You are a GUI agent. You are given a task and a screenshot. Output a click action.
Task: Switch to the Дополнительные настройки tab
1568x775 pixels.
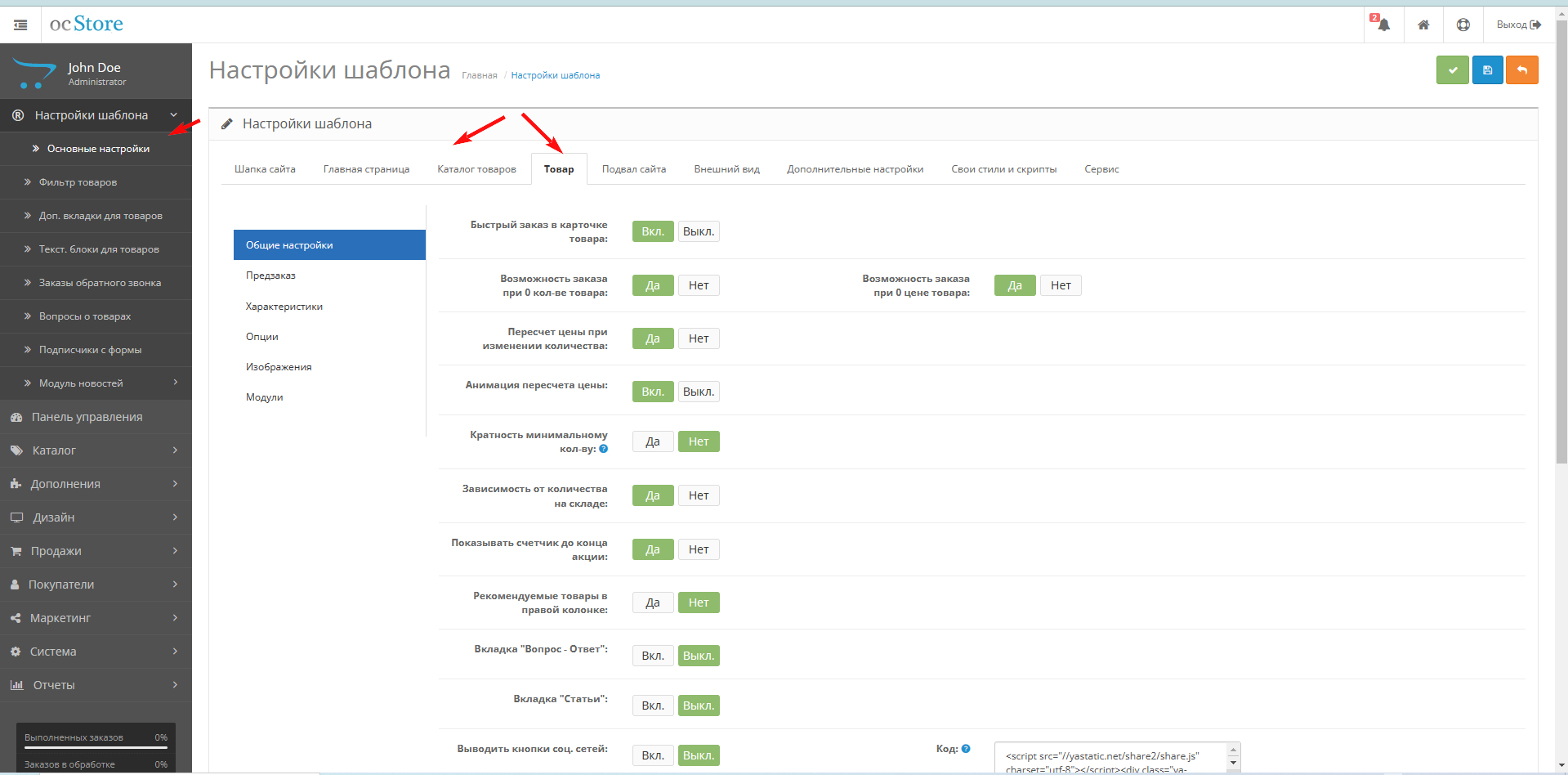tap(855, 169)
